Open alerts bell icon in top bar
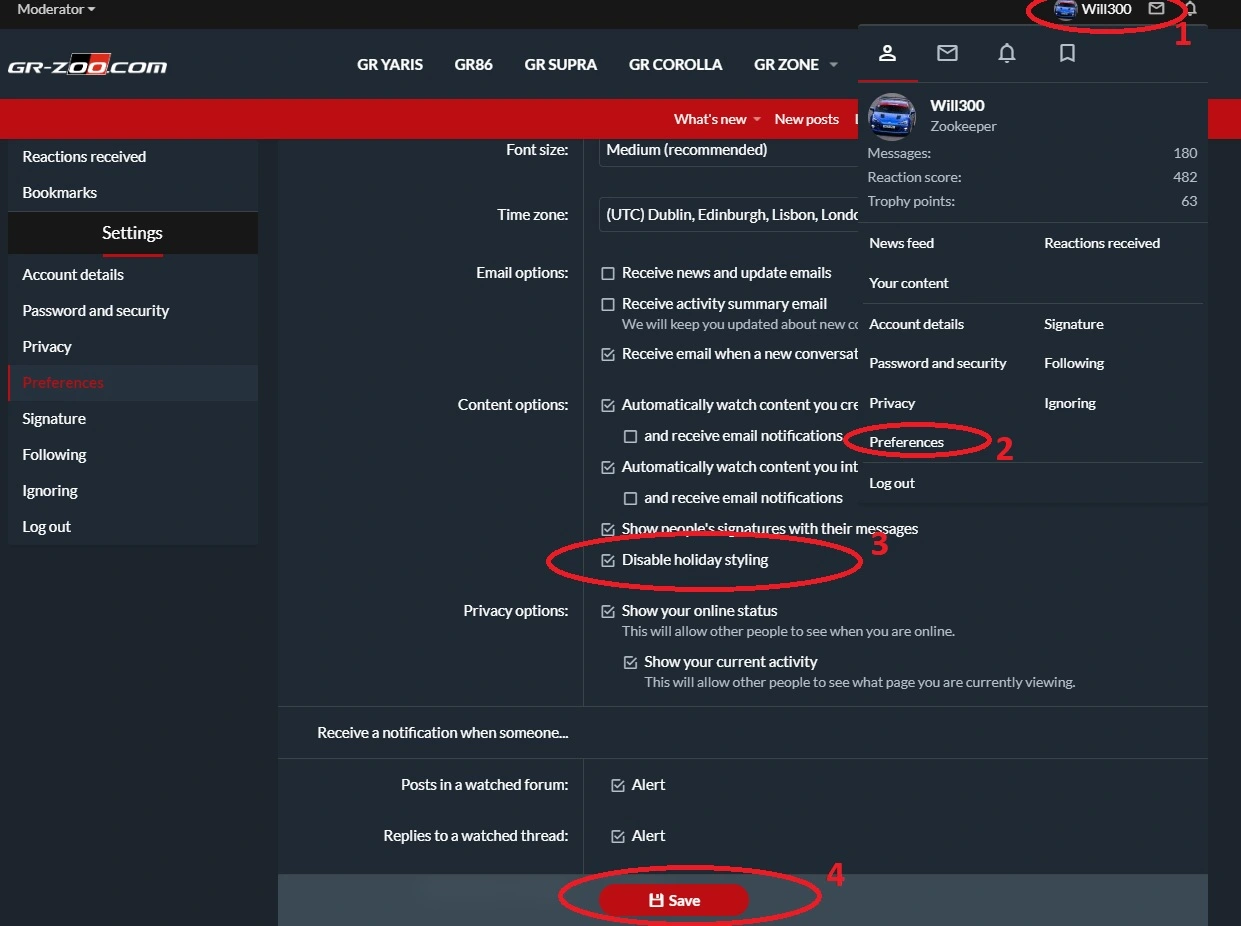The height and width of the screenshot is (926, 1241). pos(1190,9)
